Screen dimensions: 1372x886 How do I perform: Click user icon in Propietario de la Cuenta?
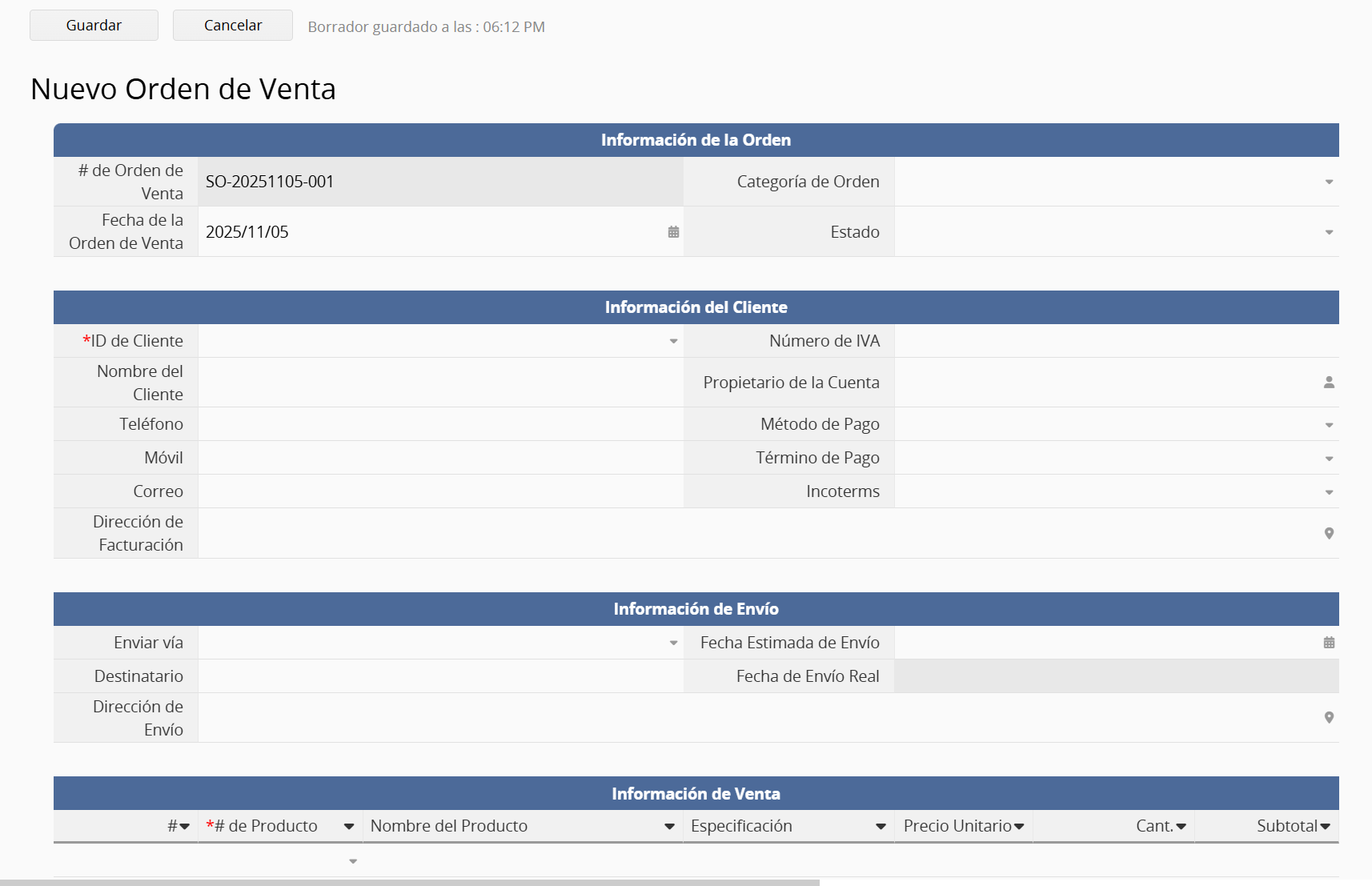pos(1329,383)
